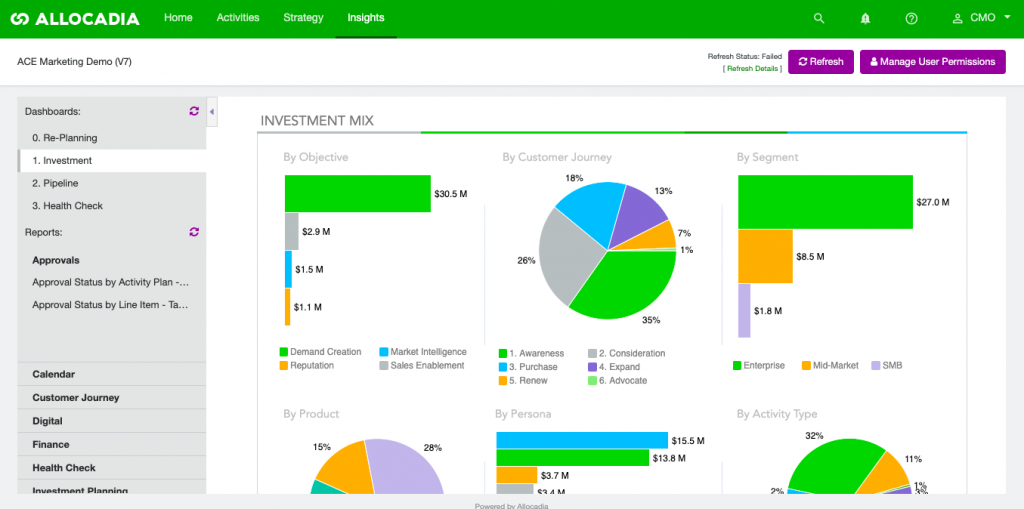Toggle Mid-Market segment legend entry
Image resolution: width=1024 pixels, height=509 pixels.
point(830,365)
